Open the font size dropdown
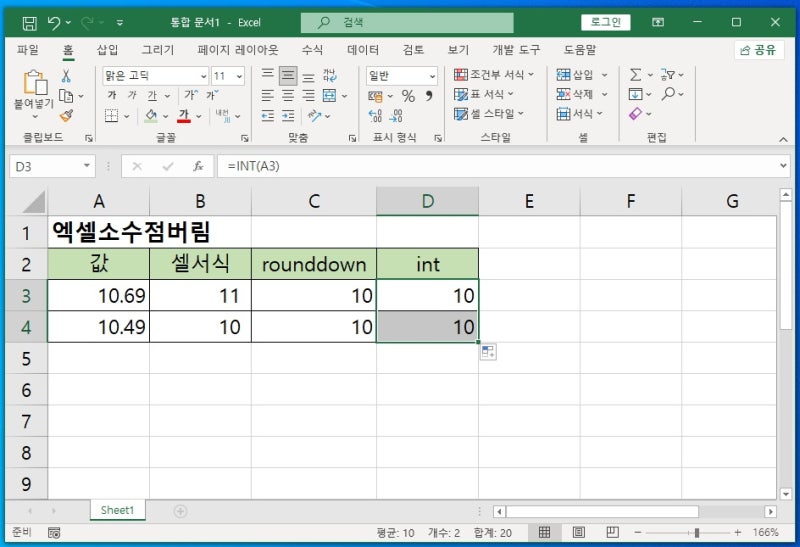This screenshot has height=547, width=800. tap(239, 76)
